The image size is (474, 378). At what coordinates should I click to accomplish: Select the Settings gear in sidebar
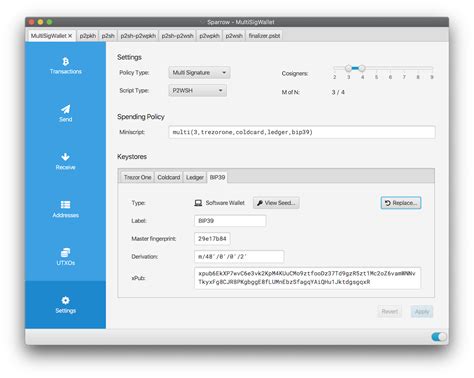tap(66, 305)
